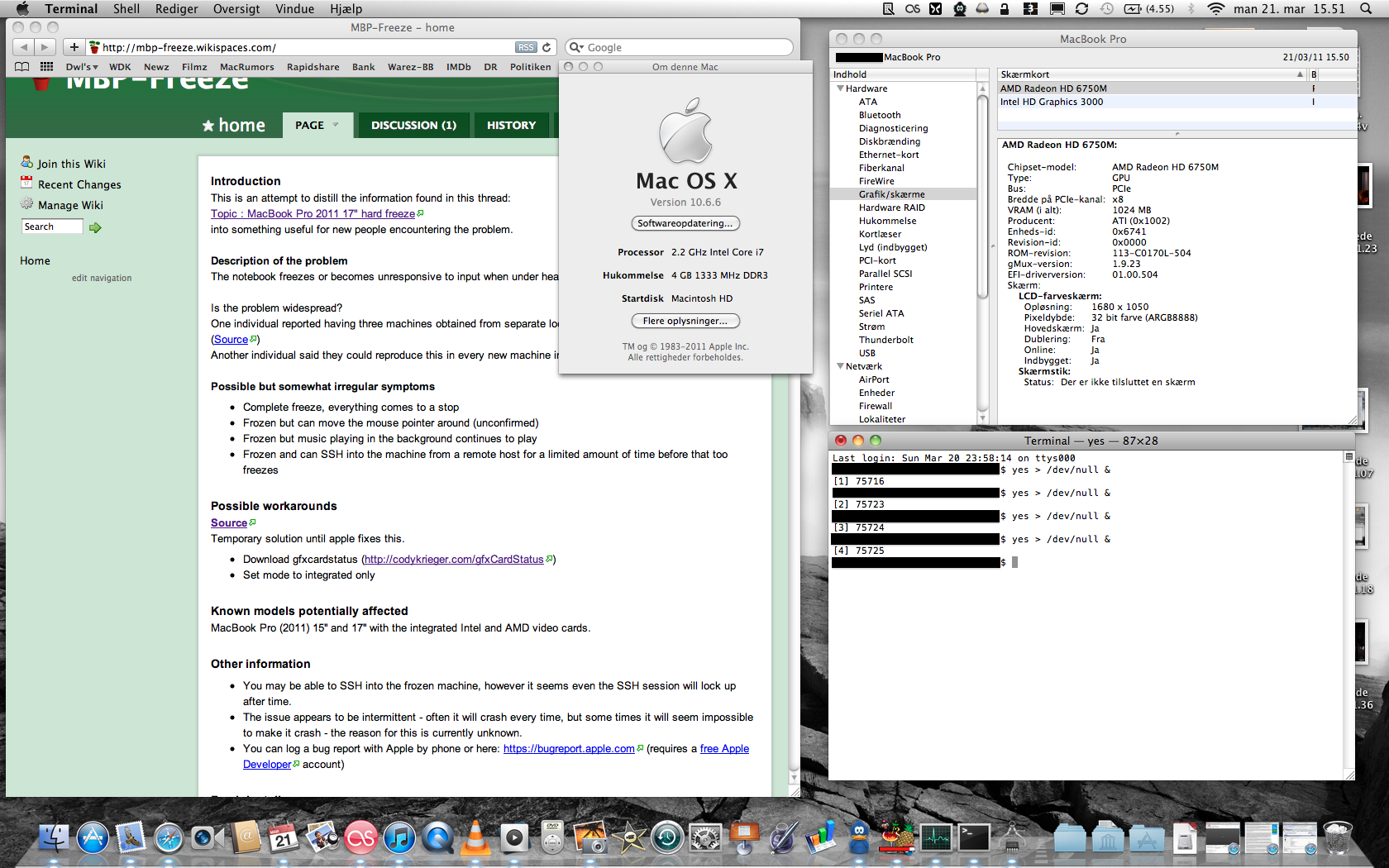This screenshot has width=1389, height=868.
Task: Open the bugreport.apple.com link
Action: [x=569, y=749]
